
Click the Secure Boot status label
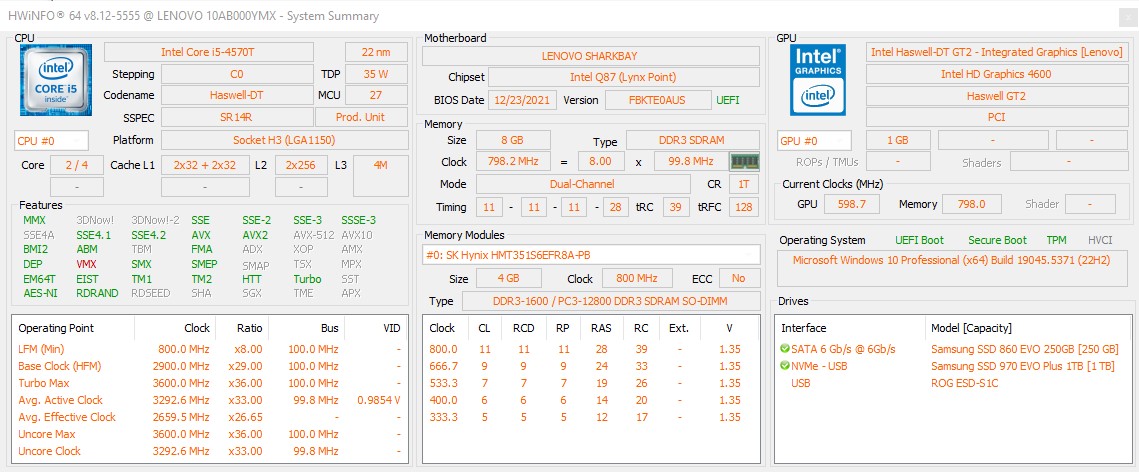997,240
